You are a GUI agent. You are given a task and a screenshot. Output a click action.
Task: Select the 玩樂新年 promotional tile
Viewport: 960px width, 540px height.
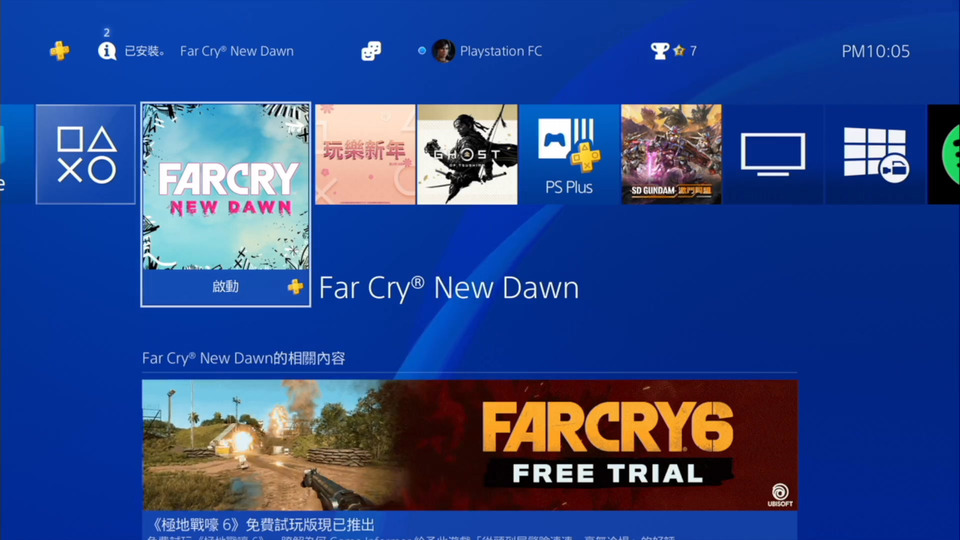coord(366,154)
